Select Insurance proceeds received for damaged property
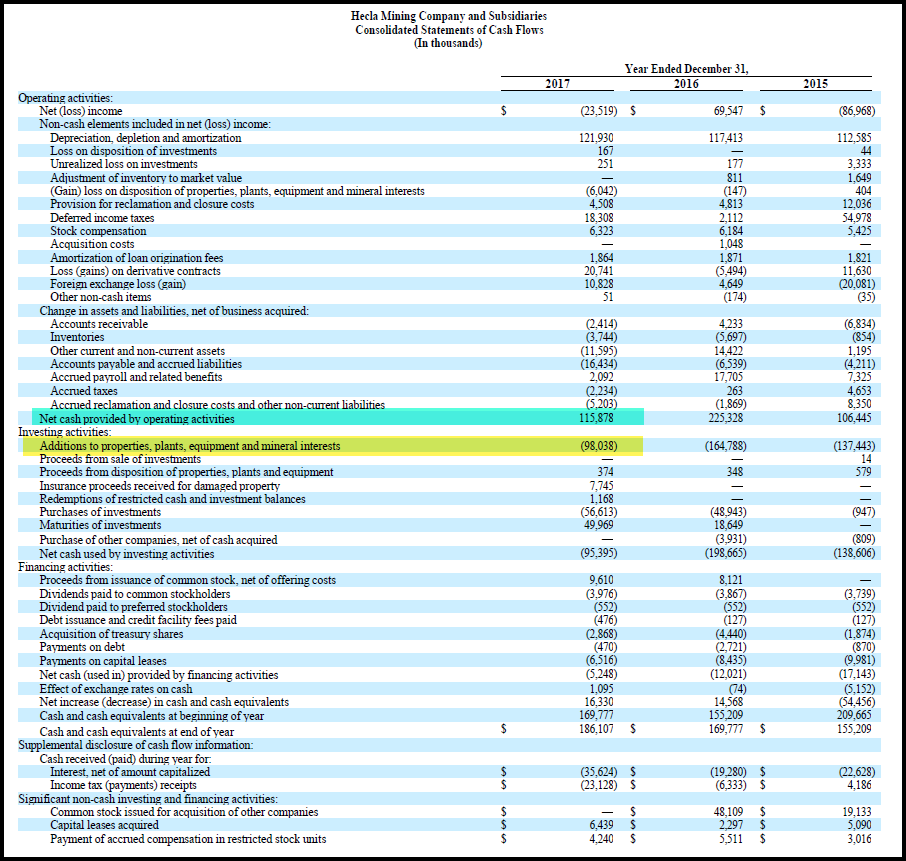 click(x=159, y=486)
